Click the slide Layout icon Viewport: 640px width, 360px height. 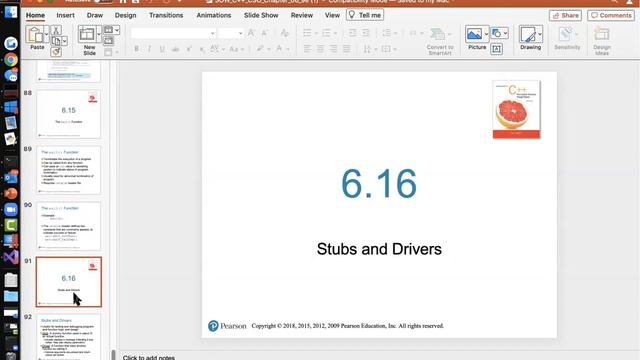click(108, 30)
